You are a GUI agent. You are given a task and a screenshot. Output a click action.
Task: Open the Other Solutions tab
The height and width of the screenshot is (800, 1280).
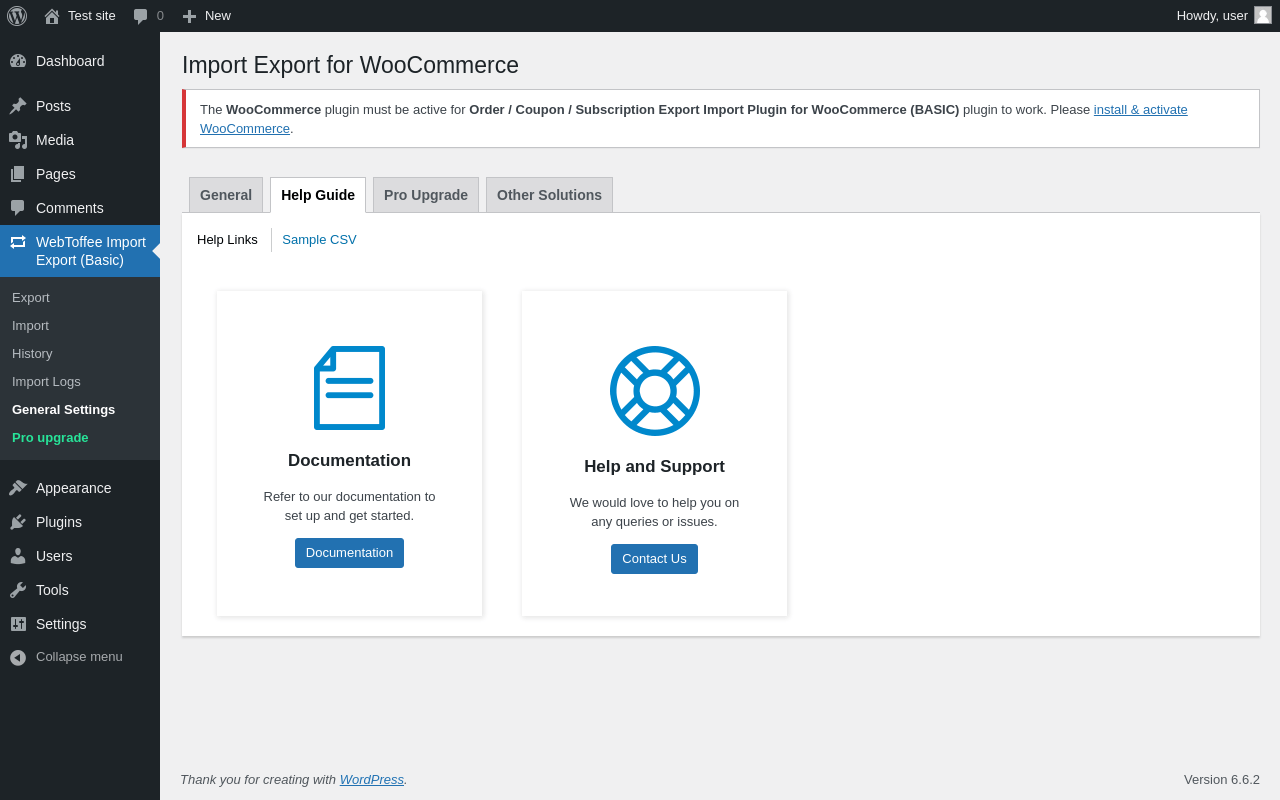click(x=549, y=195)
